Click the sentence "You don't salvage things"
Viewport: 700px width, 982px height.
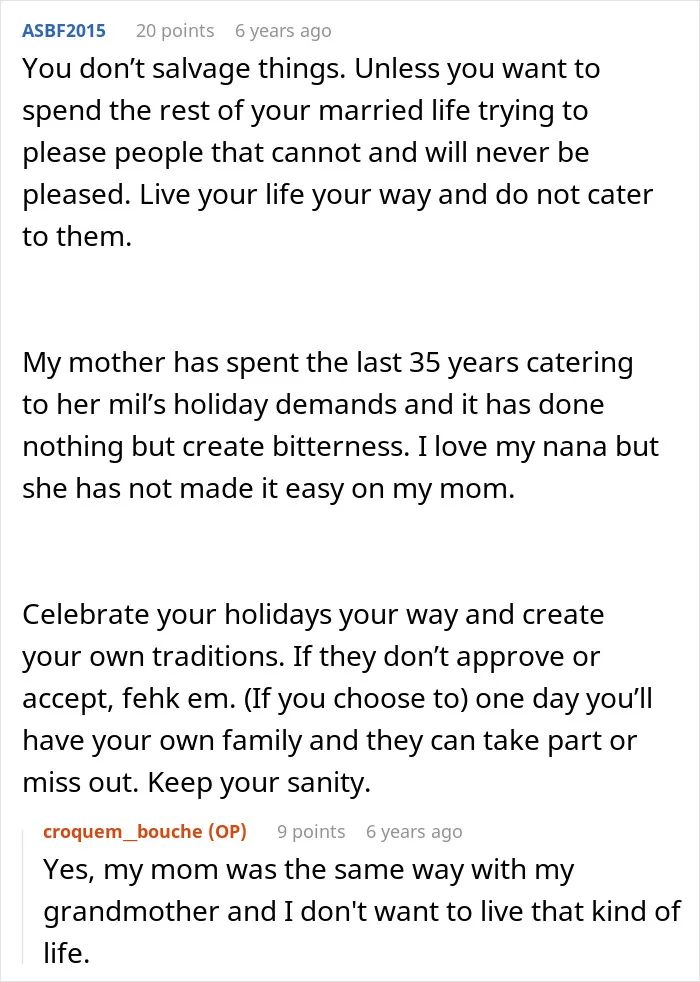[x=183, y=69]
